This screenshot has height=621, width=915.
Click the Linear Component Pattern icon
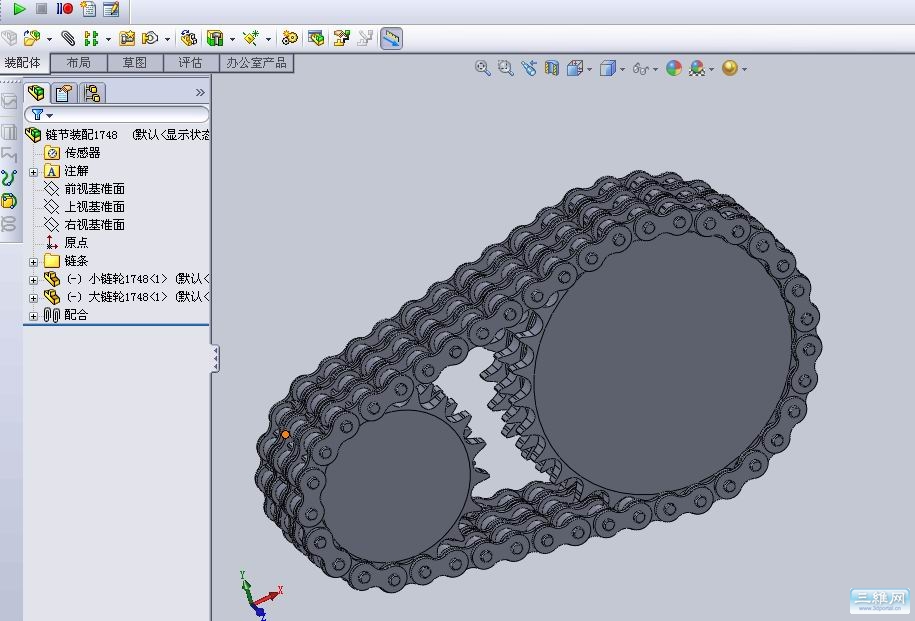(91, 39)
